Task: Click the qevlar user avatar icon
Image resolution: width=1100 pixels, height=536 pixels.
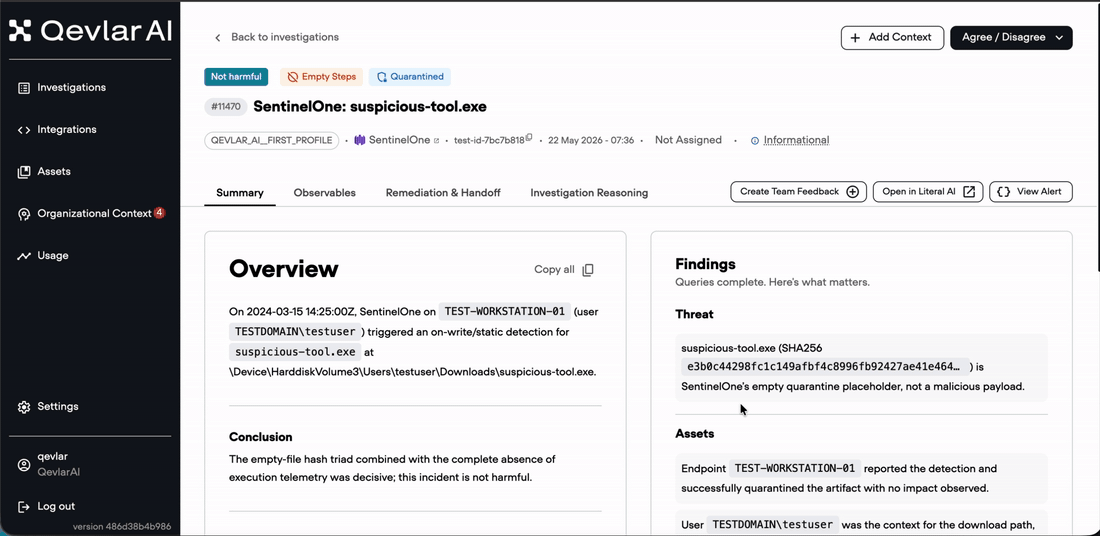Action: coord(24,464)
